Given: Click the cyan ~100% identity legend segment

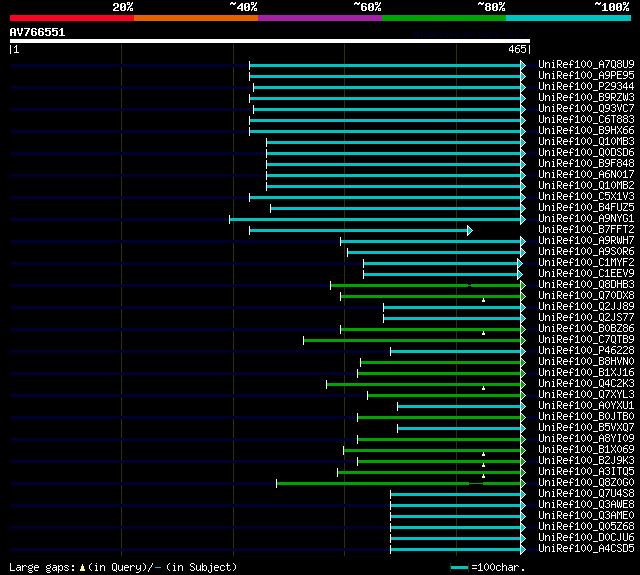Looking at the screenshot, I should [x=569, y=18].
